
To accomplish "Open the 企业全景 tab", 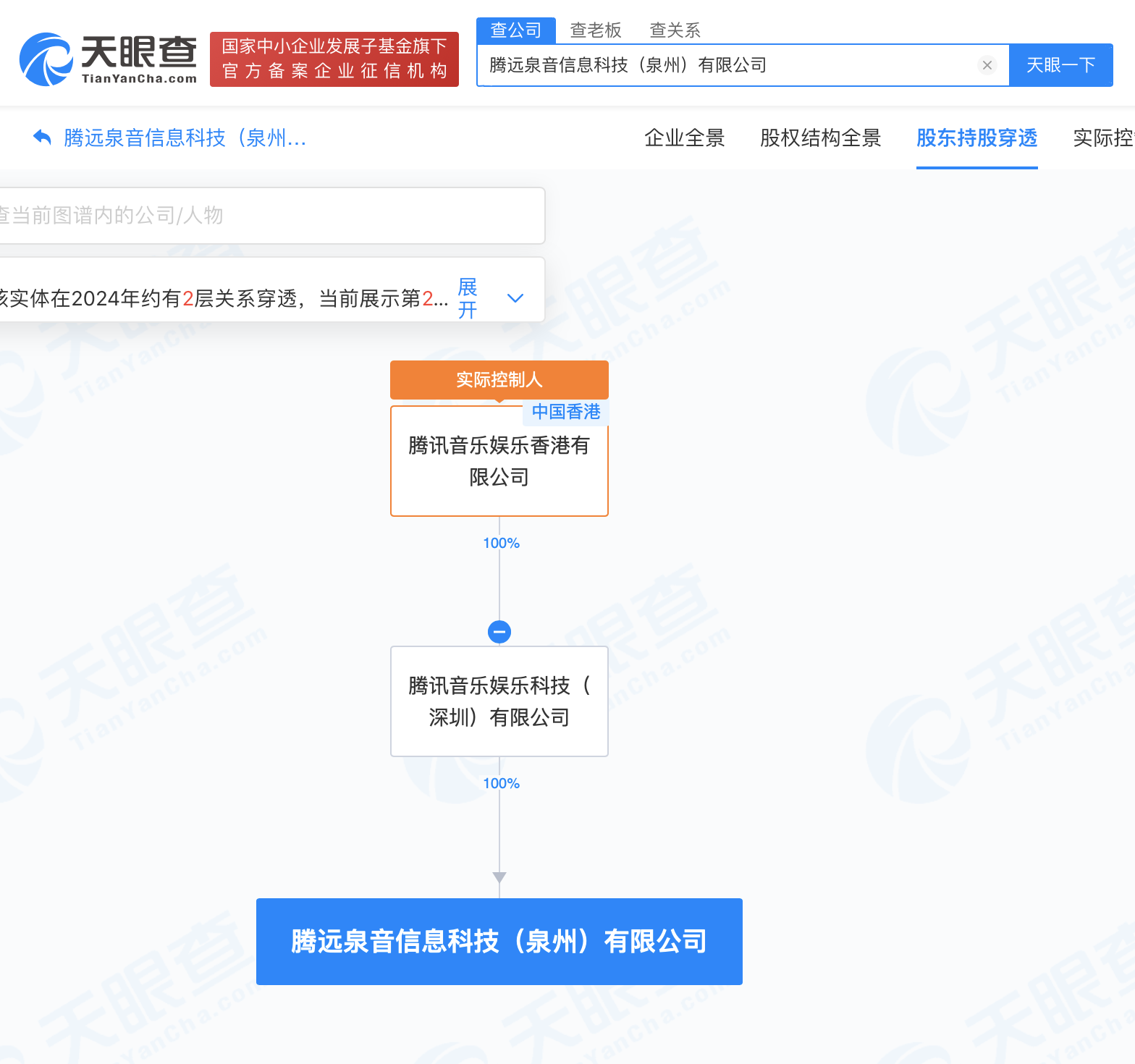I will tap(685, 138).
